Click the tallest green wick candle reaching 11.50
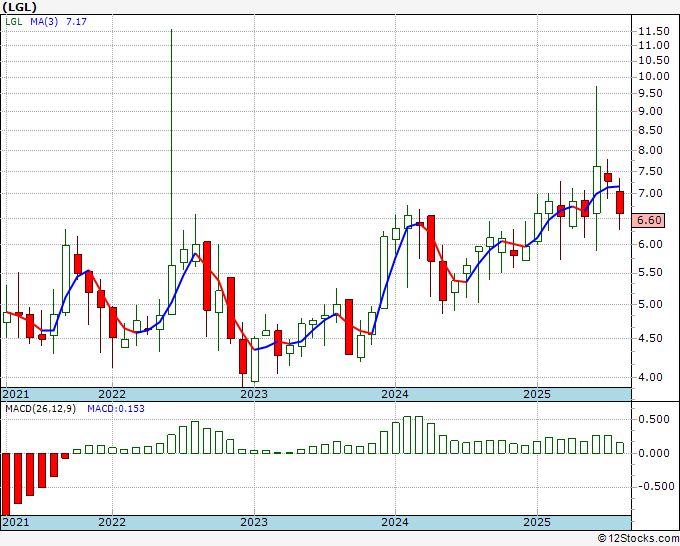Viewport: 680px width, 546px height. (172, 172)
